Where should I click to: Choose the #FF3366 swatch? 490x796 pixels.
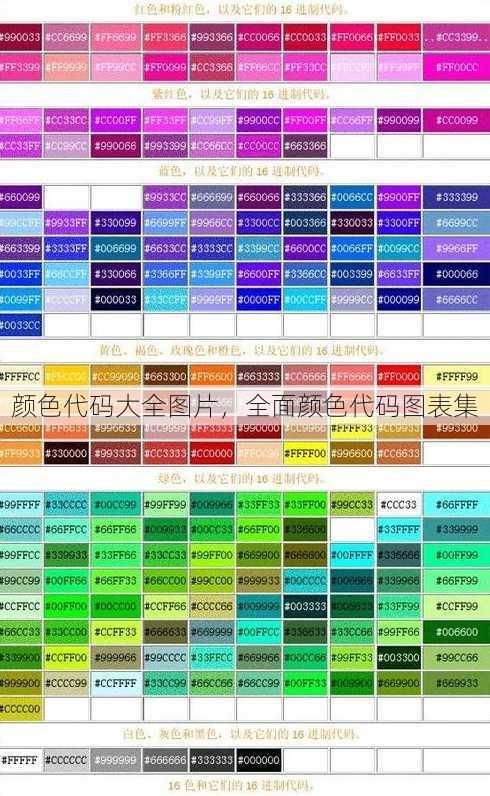pos(165,37)
